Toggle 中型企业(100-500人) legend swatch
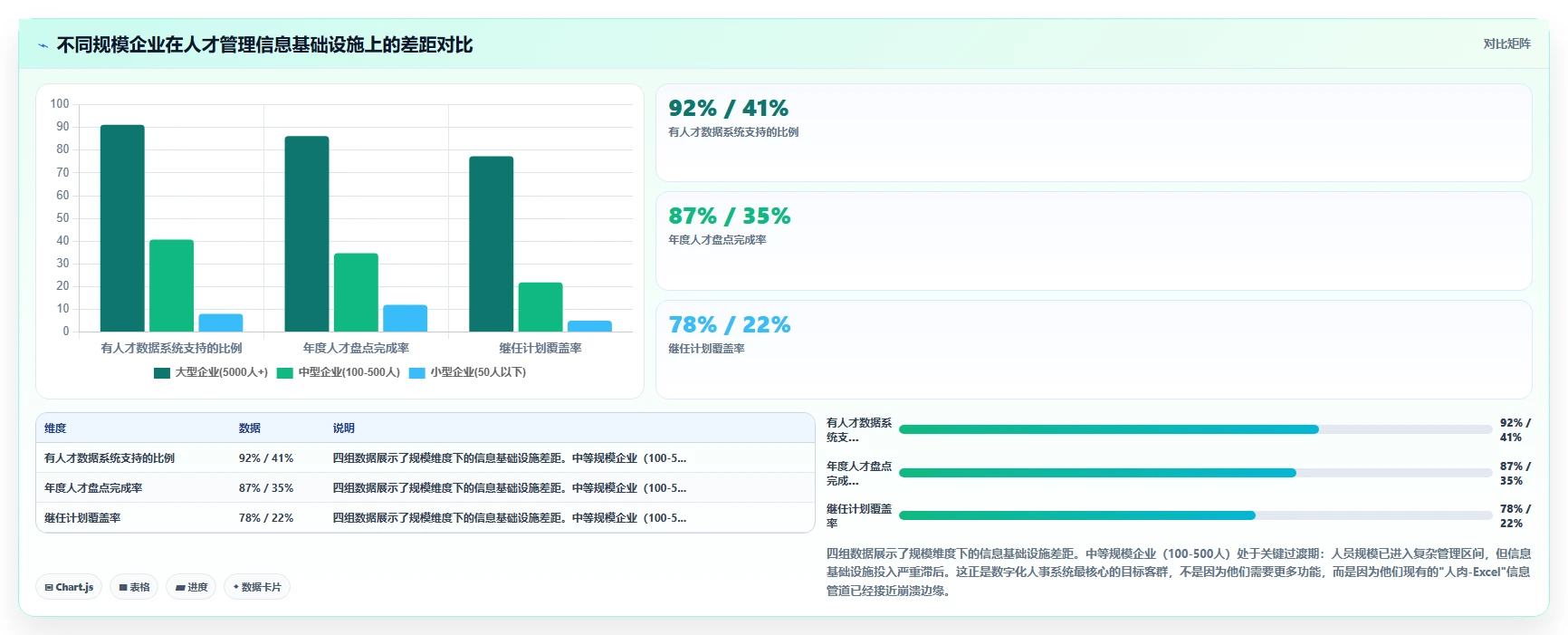The width and height of the screenshot is (1568, 635). (285, 372)
